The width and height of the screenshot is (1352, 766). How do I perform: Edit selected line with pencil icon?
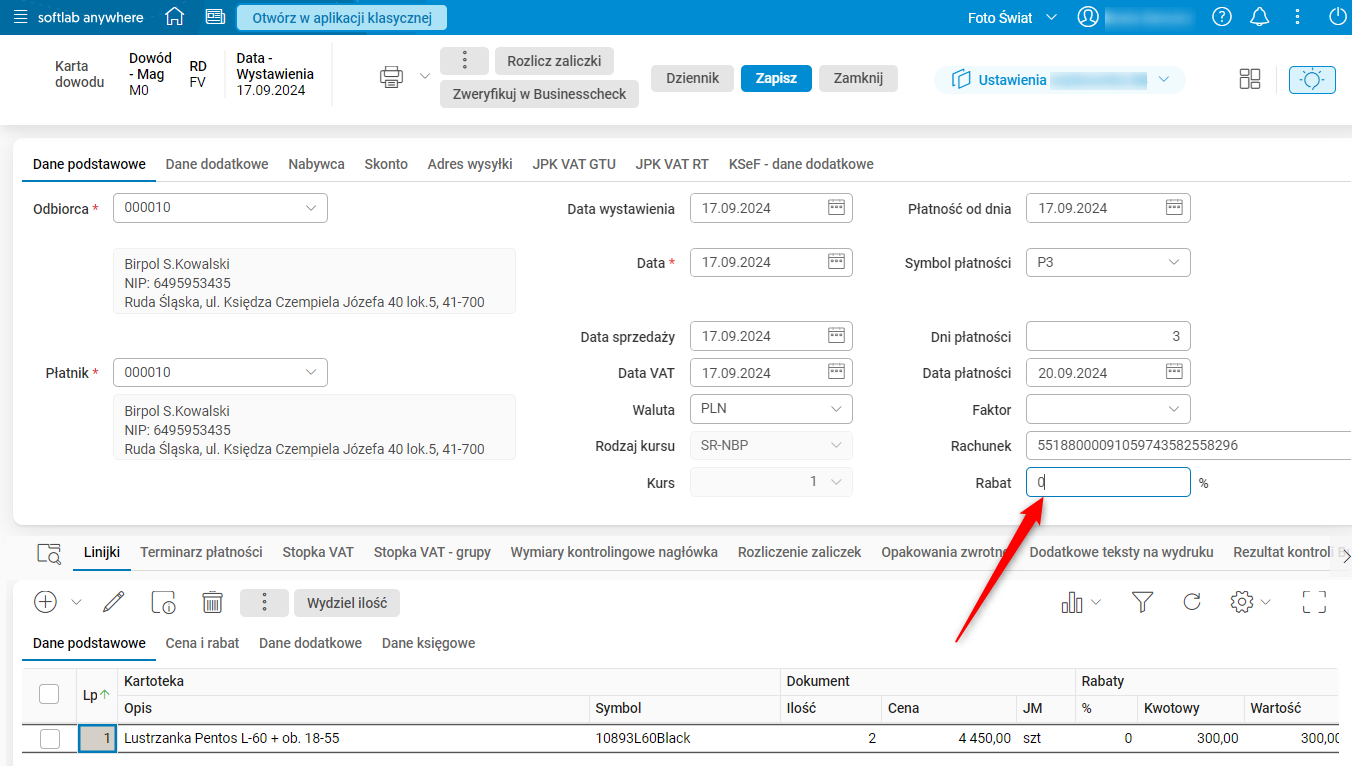coord(113,602)
